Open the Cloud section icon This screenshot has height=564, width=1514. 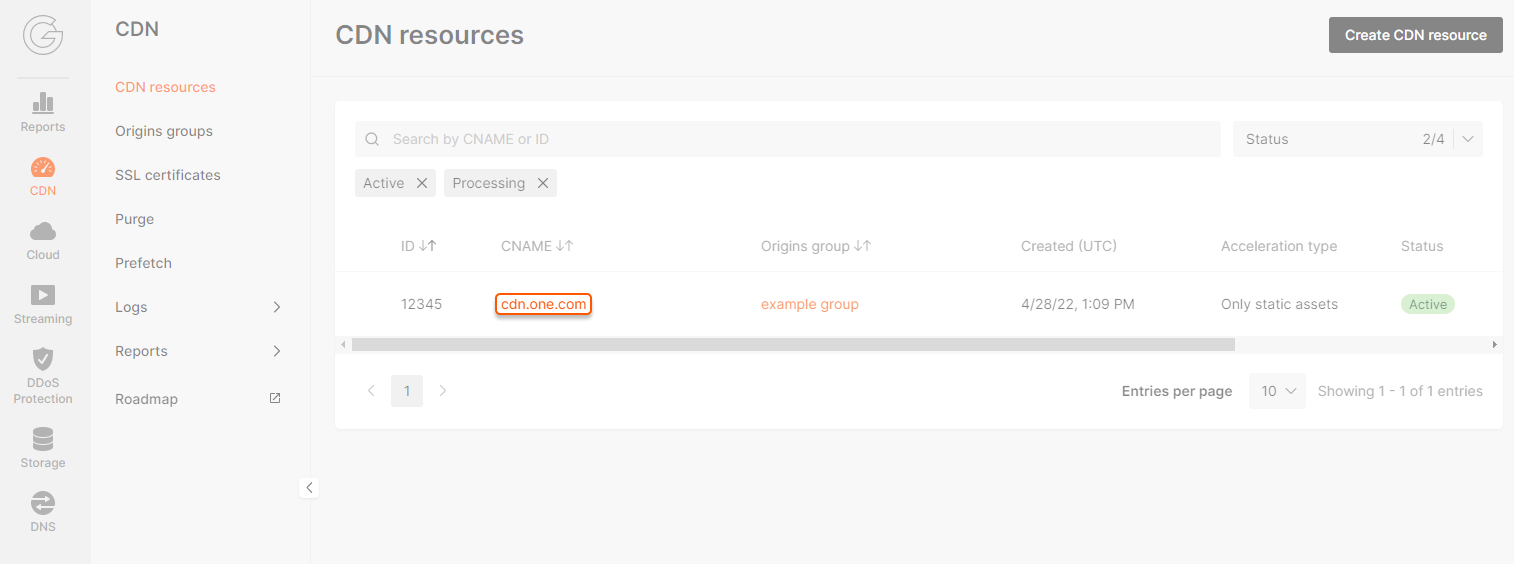pyautogui.click(x=43, y=232)
